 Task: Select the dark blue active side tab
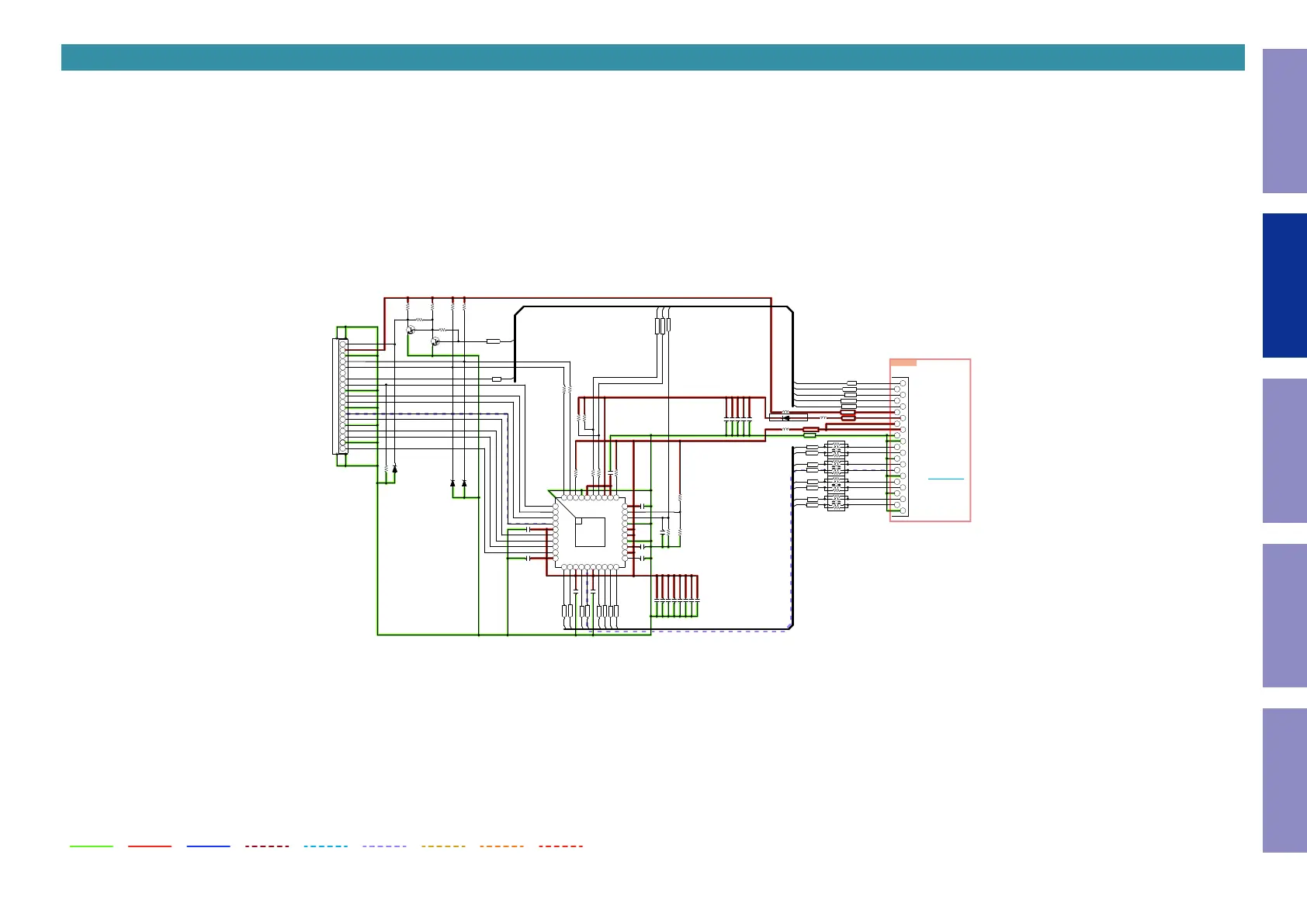[x=1284, y=286]
